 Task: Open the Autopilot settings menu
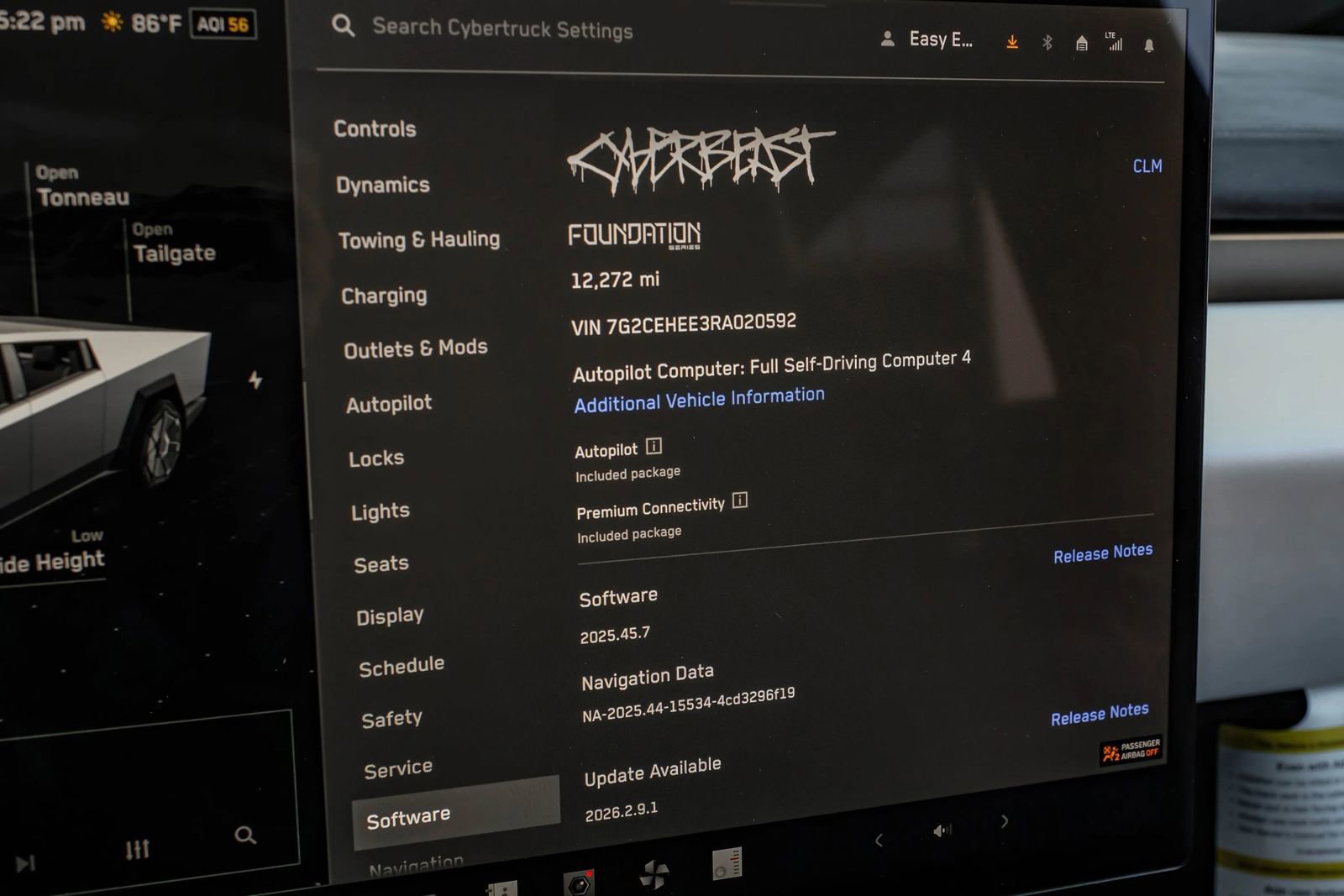pyautogui.click(x=389, y=404)
